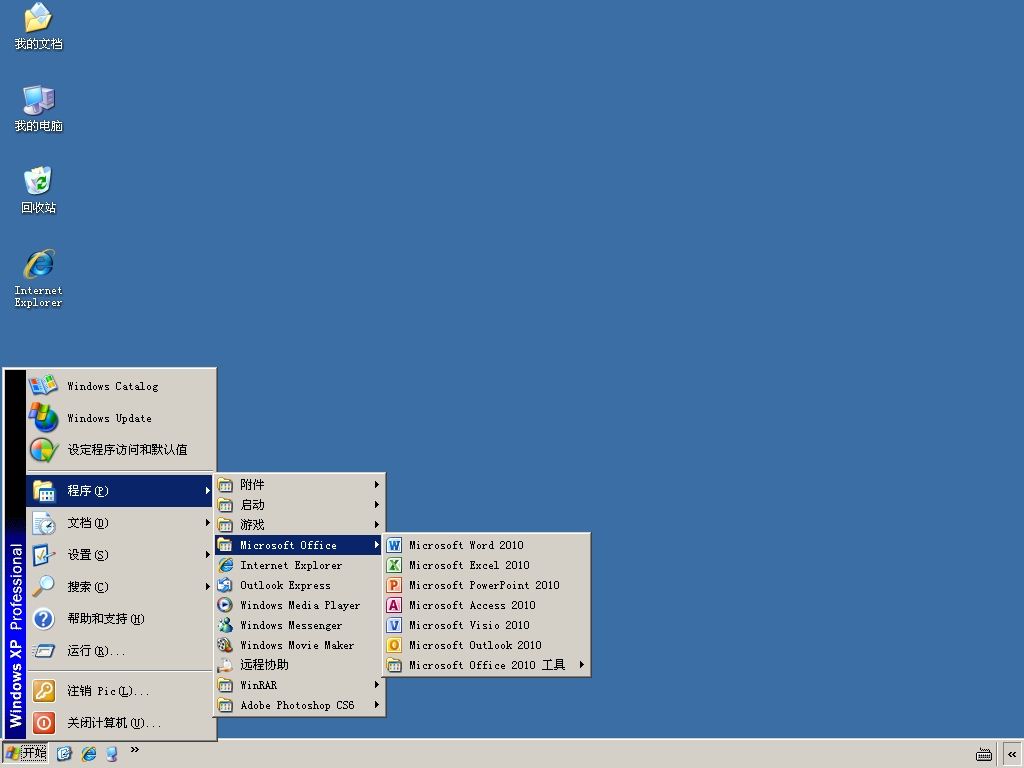This screenshot has height=768, width=1024.
Task: Click the Excel 2010 X icon
Action: 394,565
